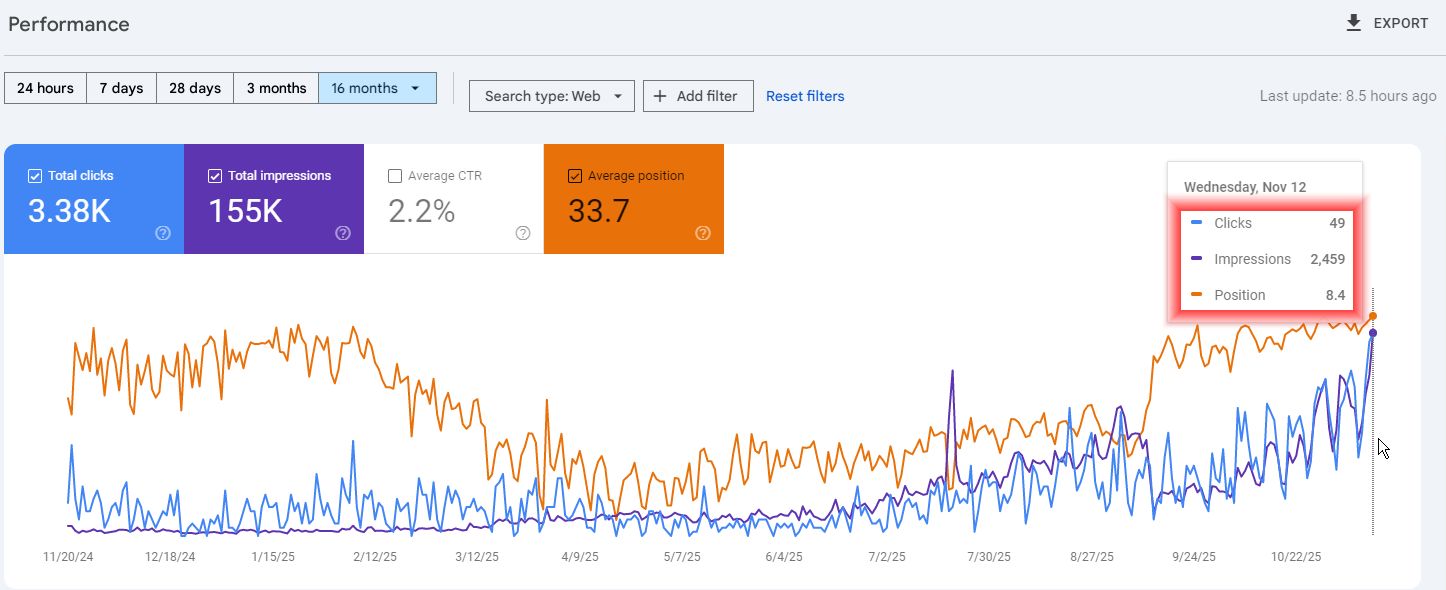Uncheck the Total impressions checkbox
Image resolution: width=1446 pixels, height=590 pixels.
[x=215, y=176]
